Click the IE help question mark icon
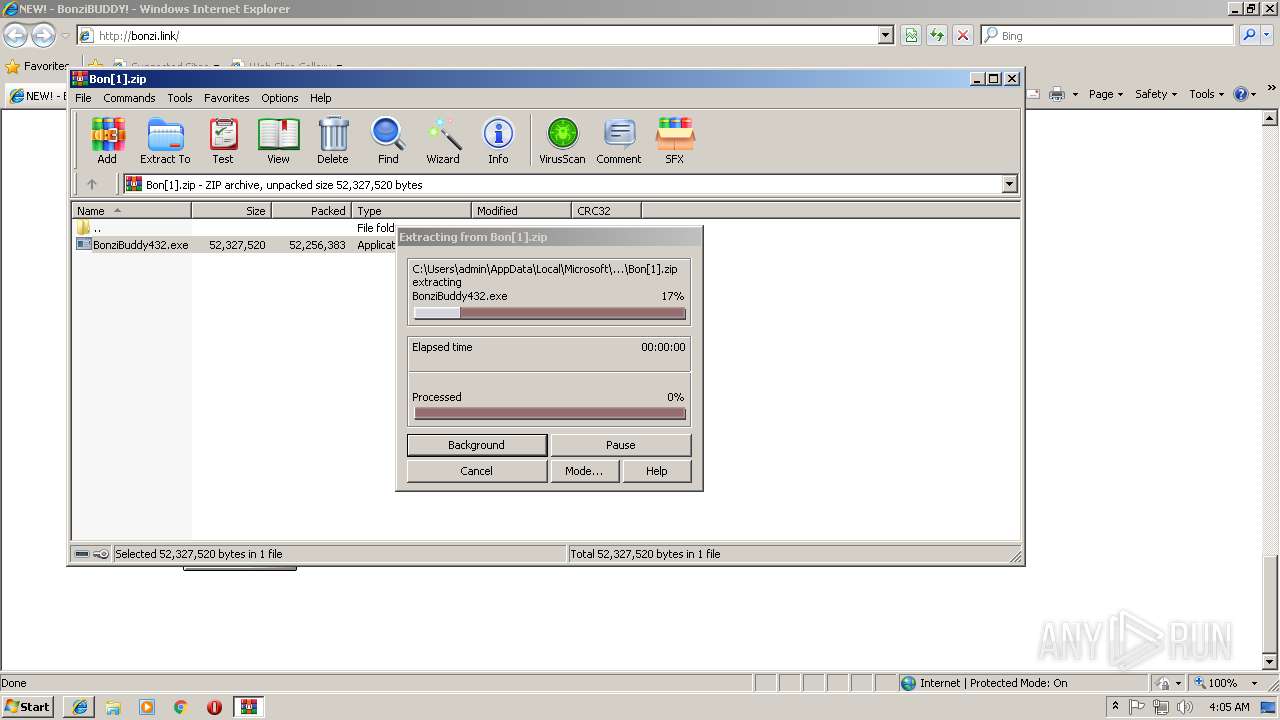 (x=1241, y=94)
